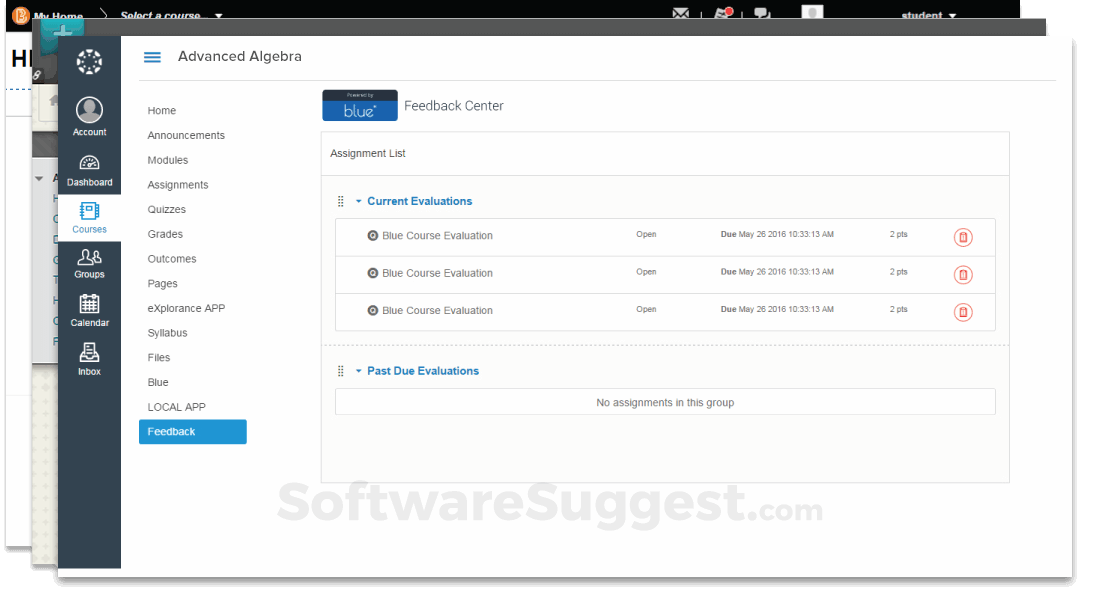Open the hamburger menu beside Advanced Algebra
Screen dimensions: 1100x600
151,57
